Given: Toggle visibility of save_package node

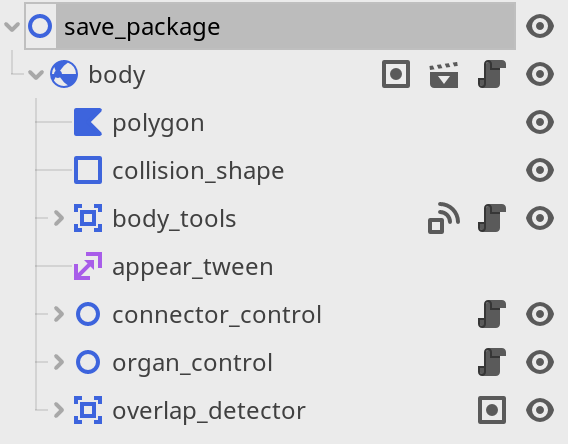Looking at the screenshot, I should [x=540, y=26].
